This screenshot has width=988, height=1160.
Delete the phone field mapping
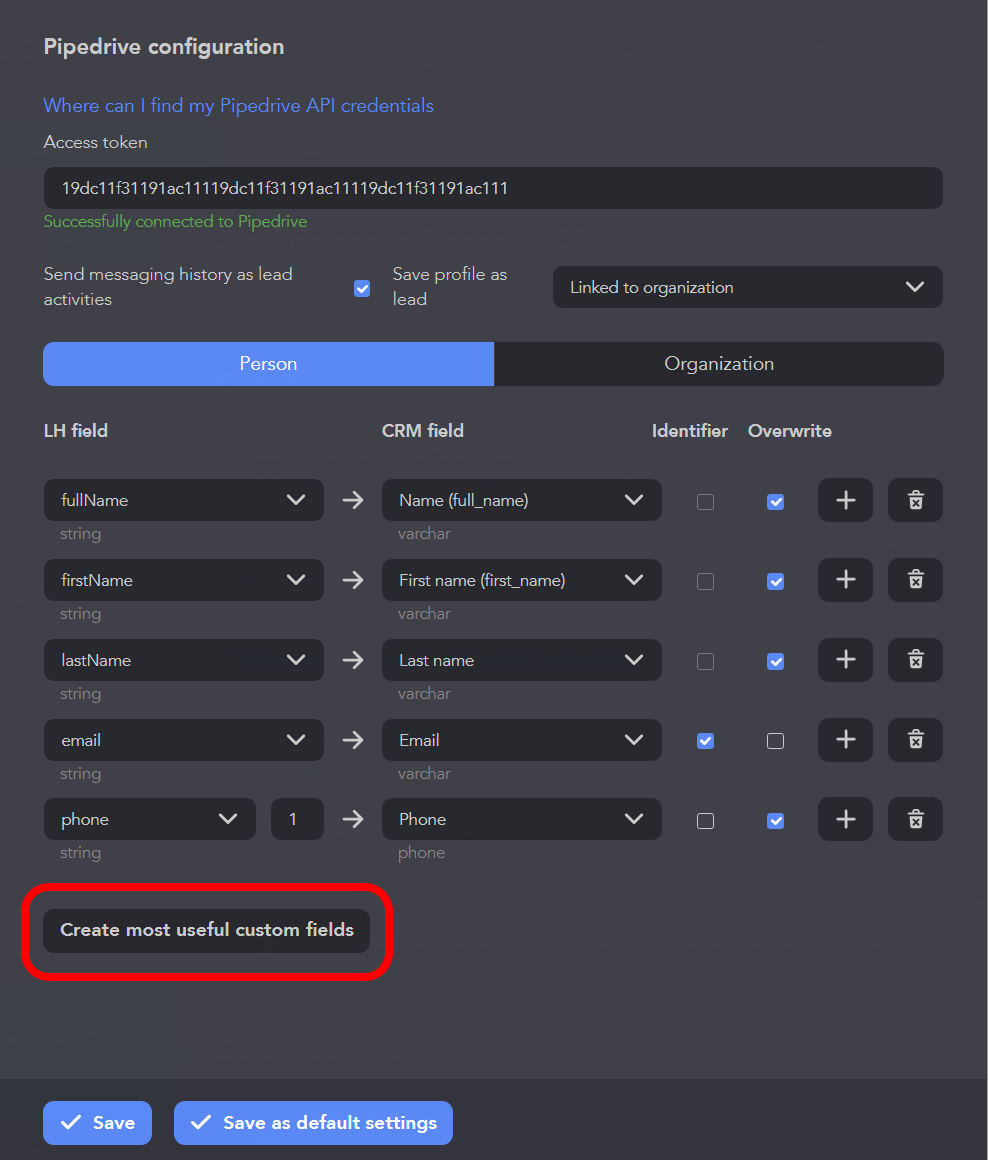click(916, 819)
